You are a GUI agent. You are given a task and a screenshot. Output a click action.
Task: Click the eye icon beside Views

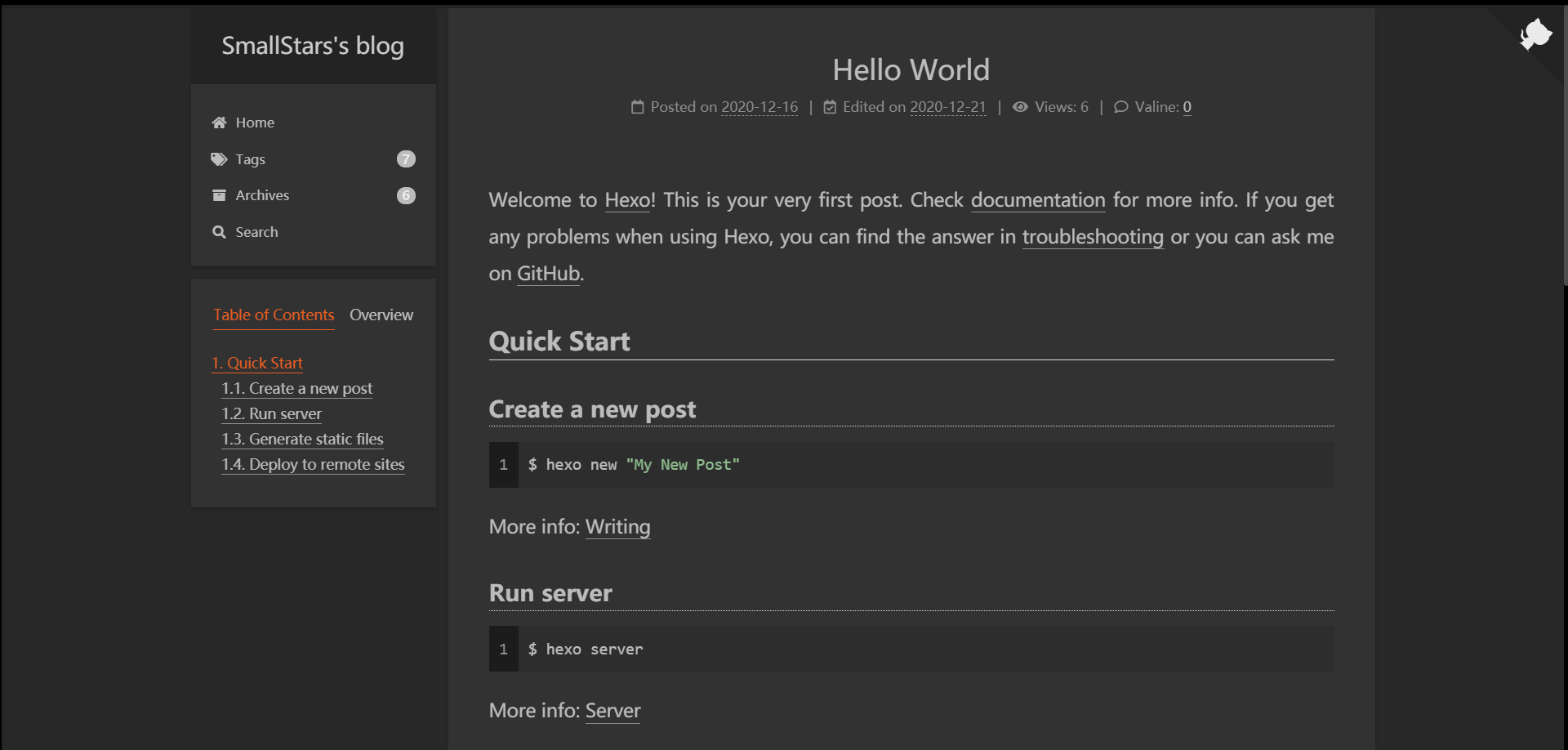1020,107
